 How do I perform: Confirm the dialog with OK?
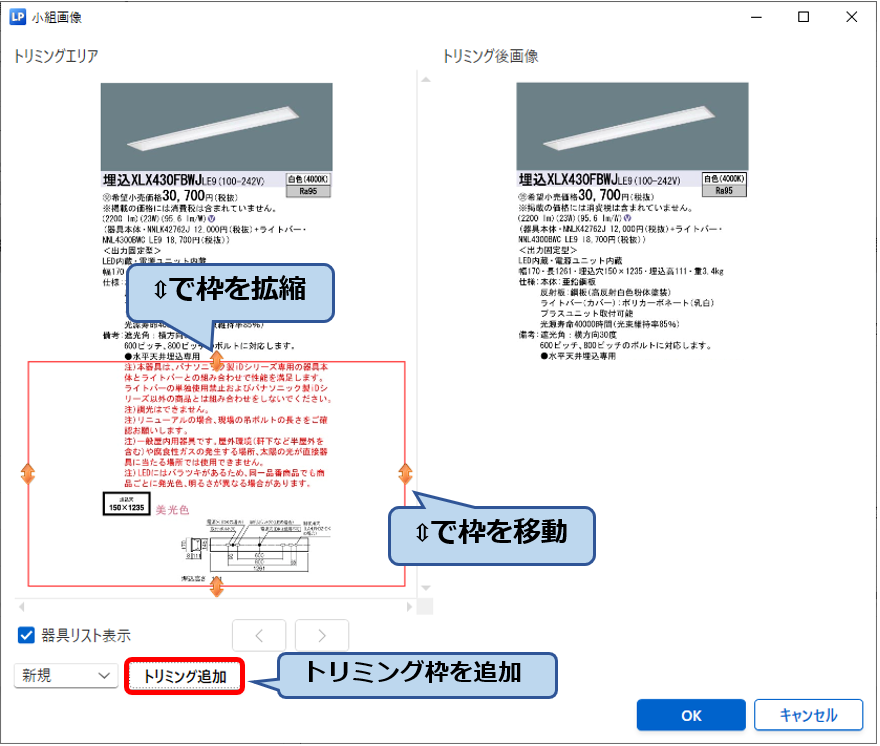(x=691, y=715)
